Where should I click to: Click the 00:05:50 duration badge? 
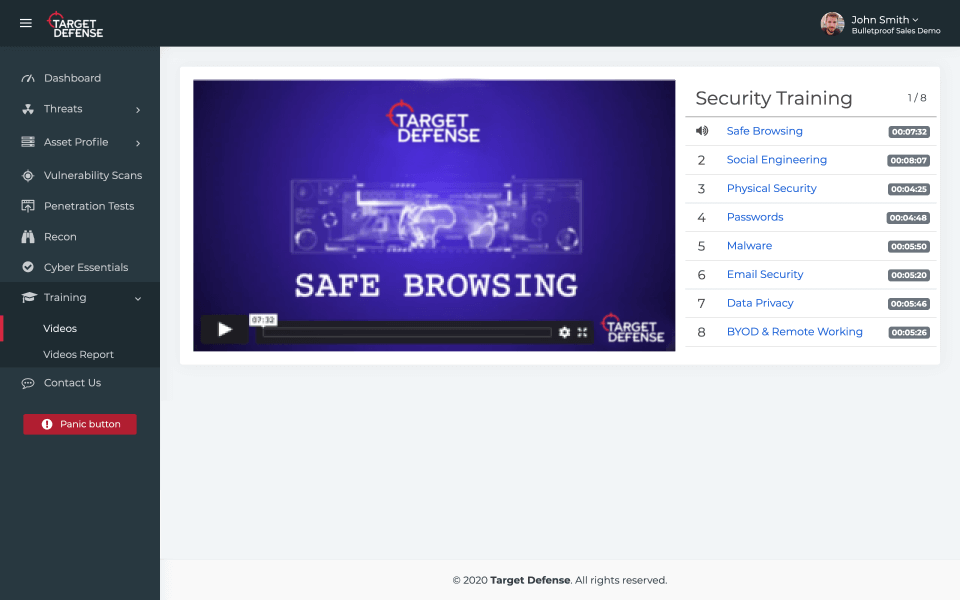pos(909,247)
